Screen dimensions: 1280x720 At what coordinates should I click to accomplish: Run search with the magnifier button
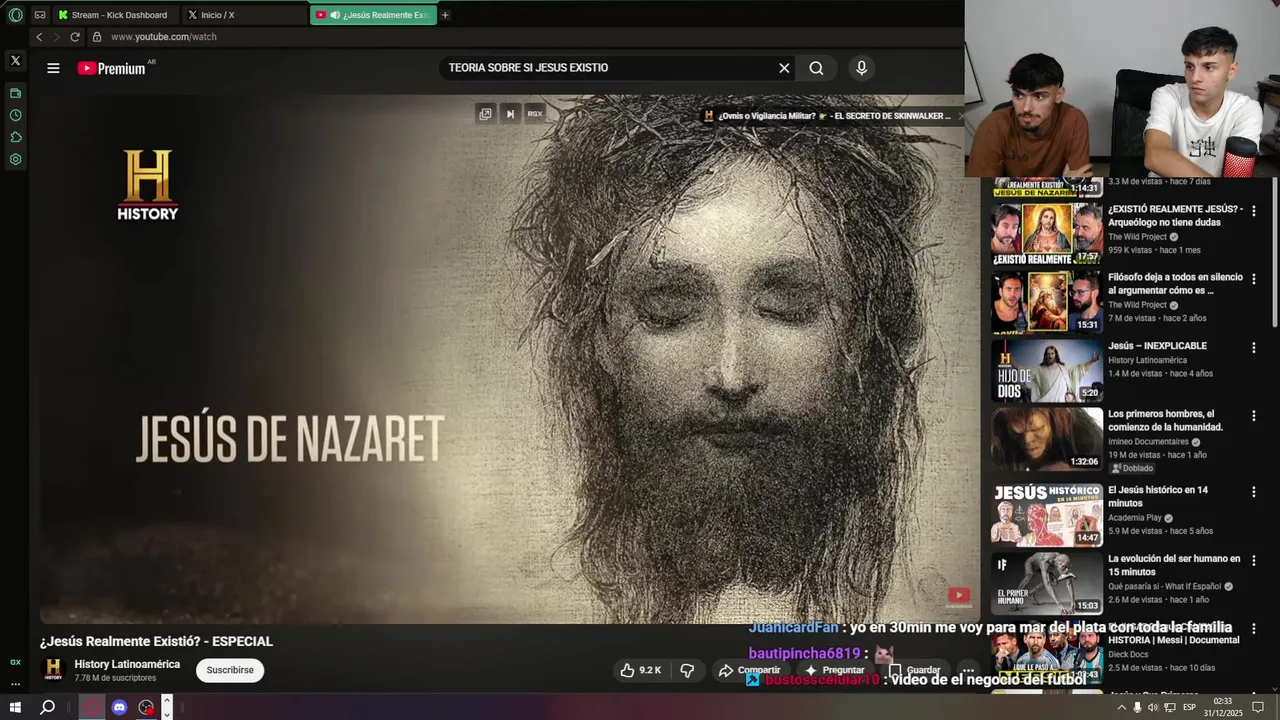pyautogui.click(x=816, y=68)
